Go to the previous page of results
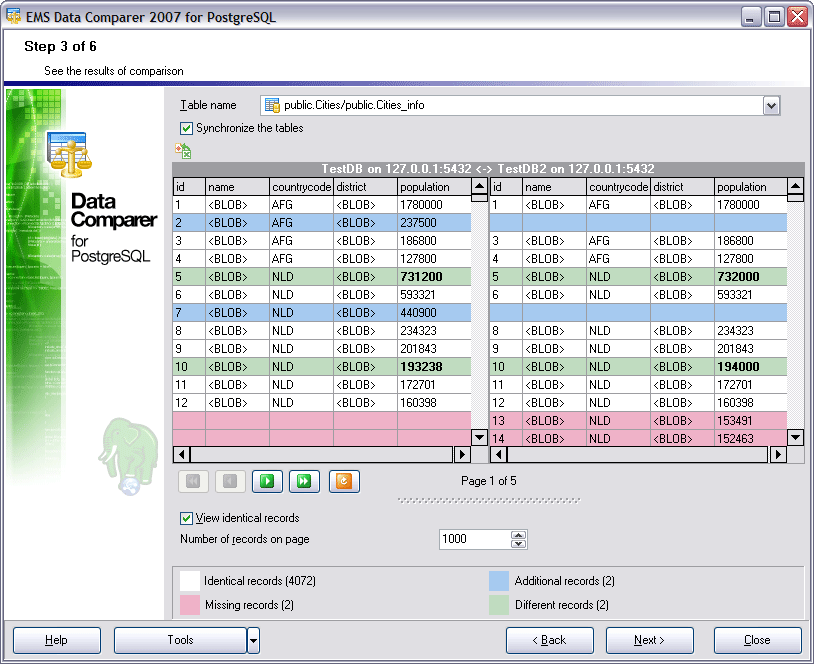This screenshot has height=664, width=814. point(230,481)
